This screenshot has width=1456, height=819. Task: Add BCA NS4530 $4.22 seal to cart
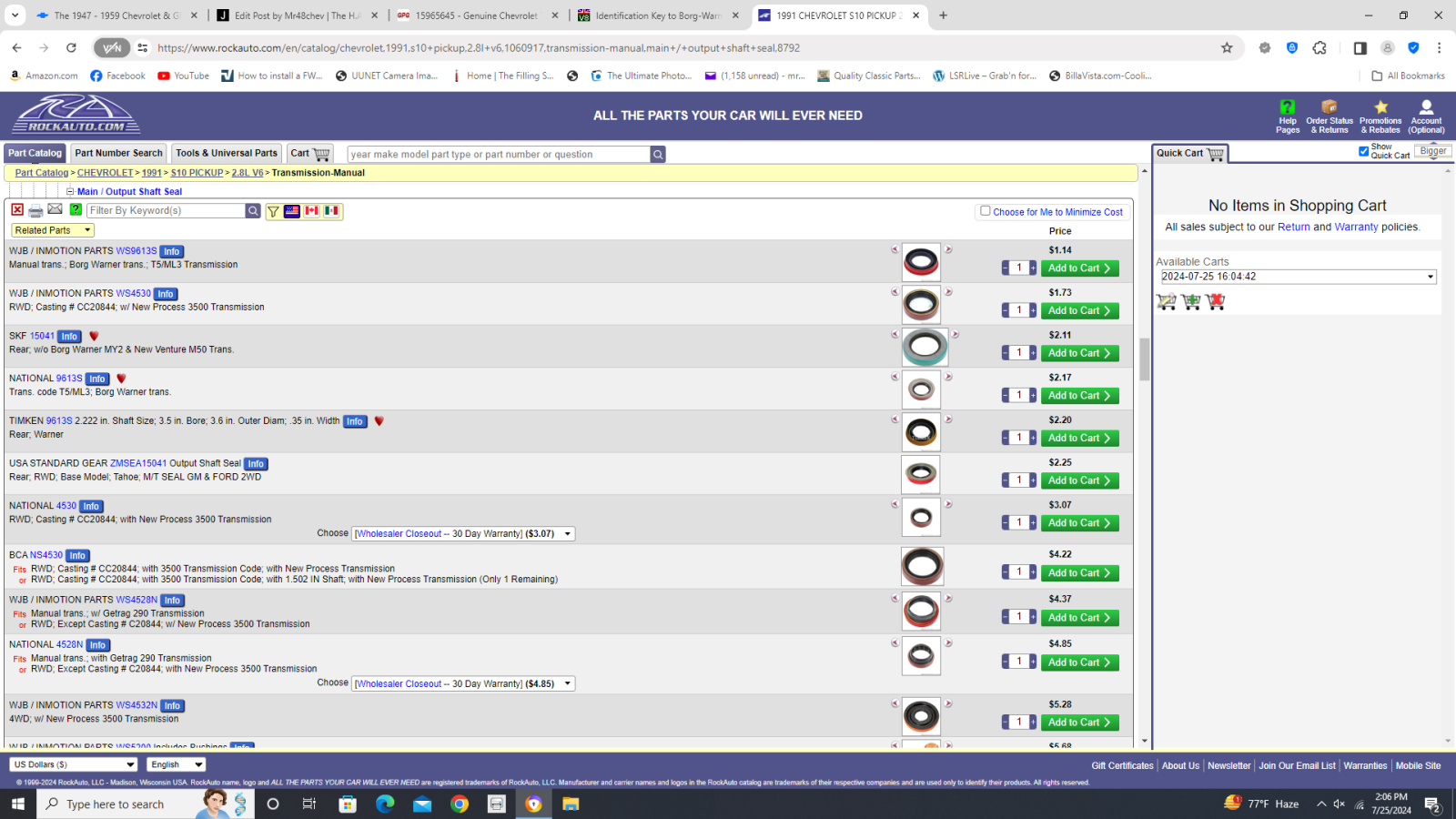1079,573
